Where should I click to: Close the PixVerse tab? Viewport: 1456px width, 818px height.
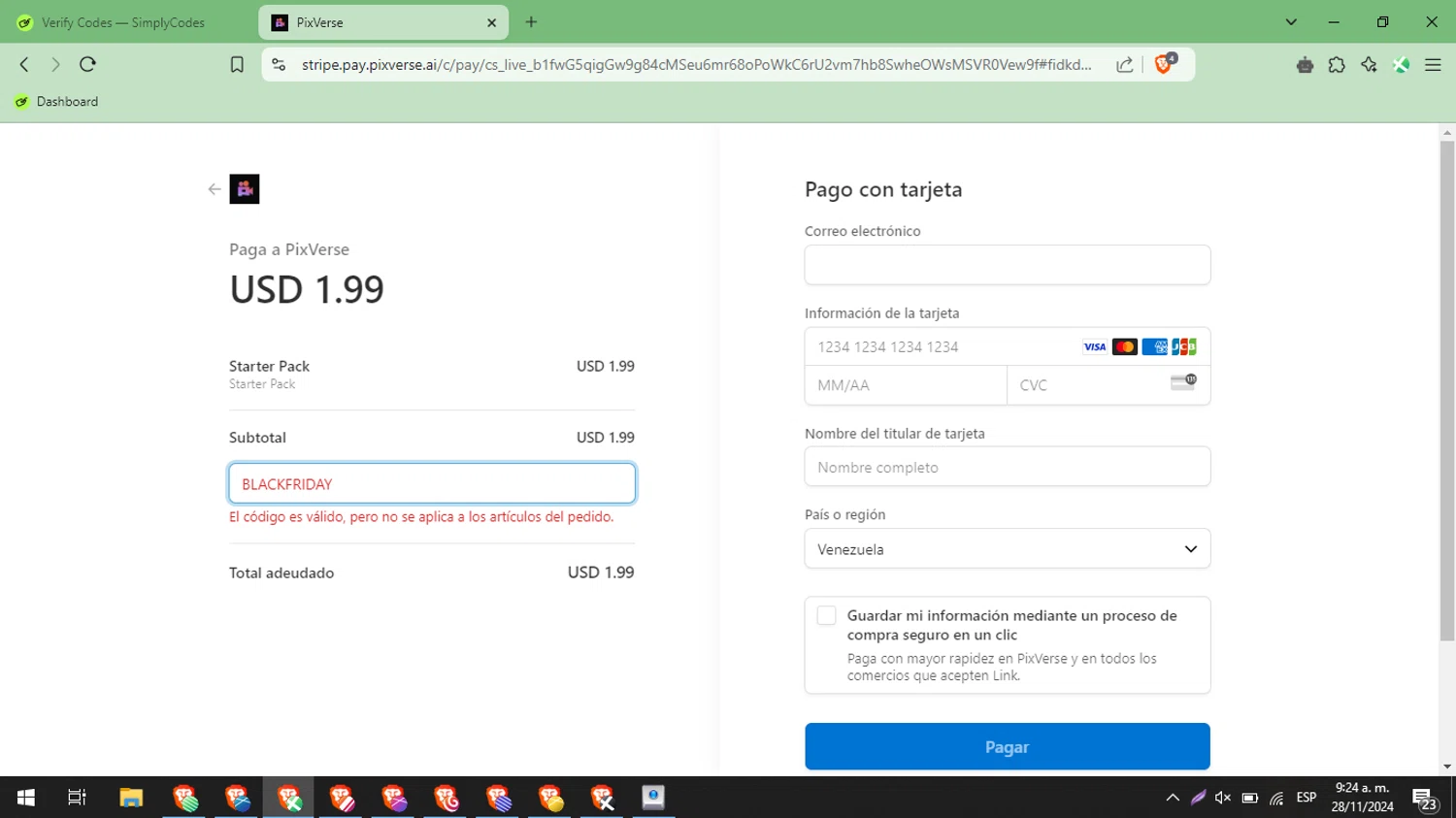click(491, 22)
